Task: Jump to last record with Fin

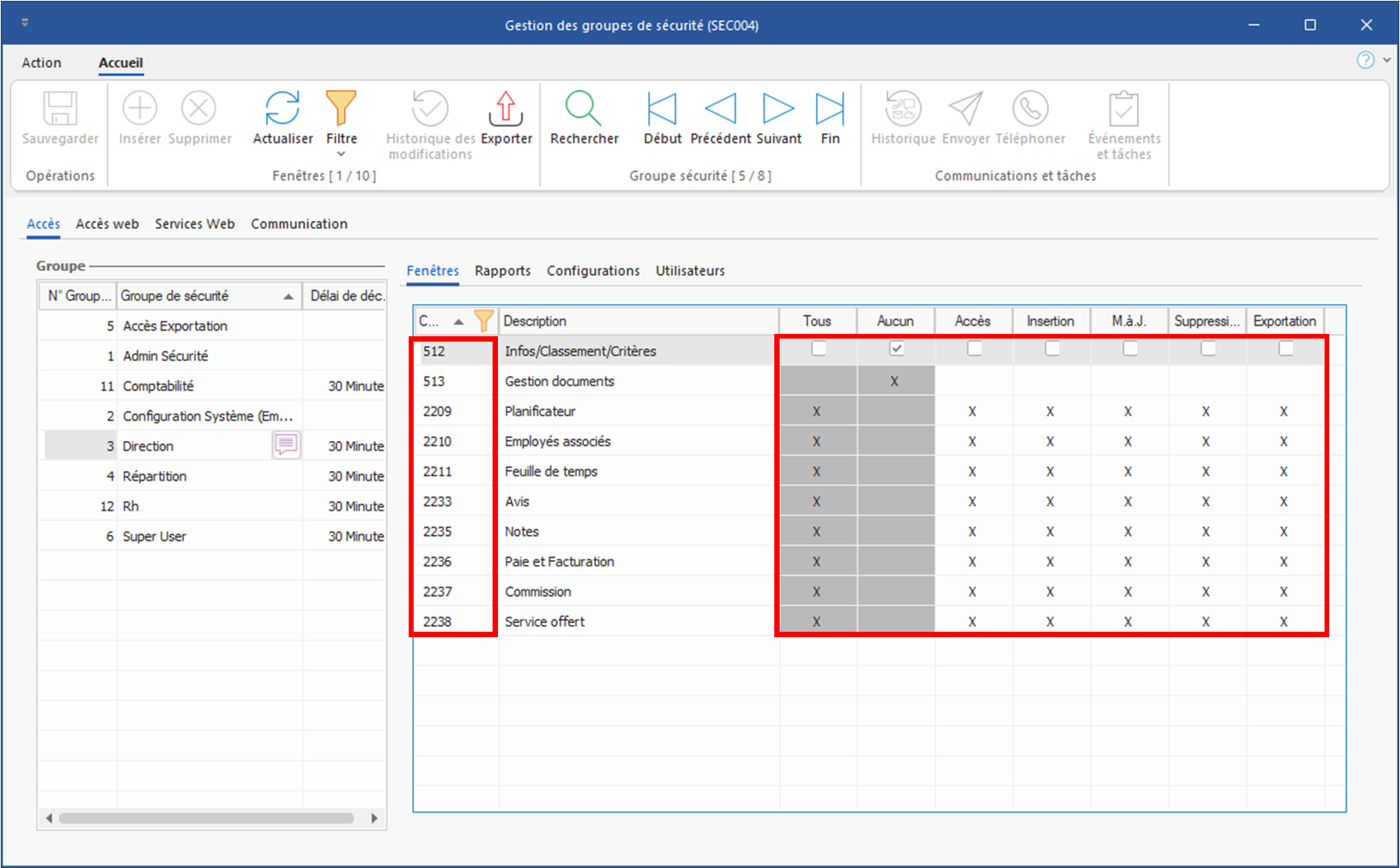Action: click(x=830, y=109)
